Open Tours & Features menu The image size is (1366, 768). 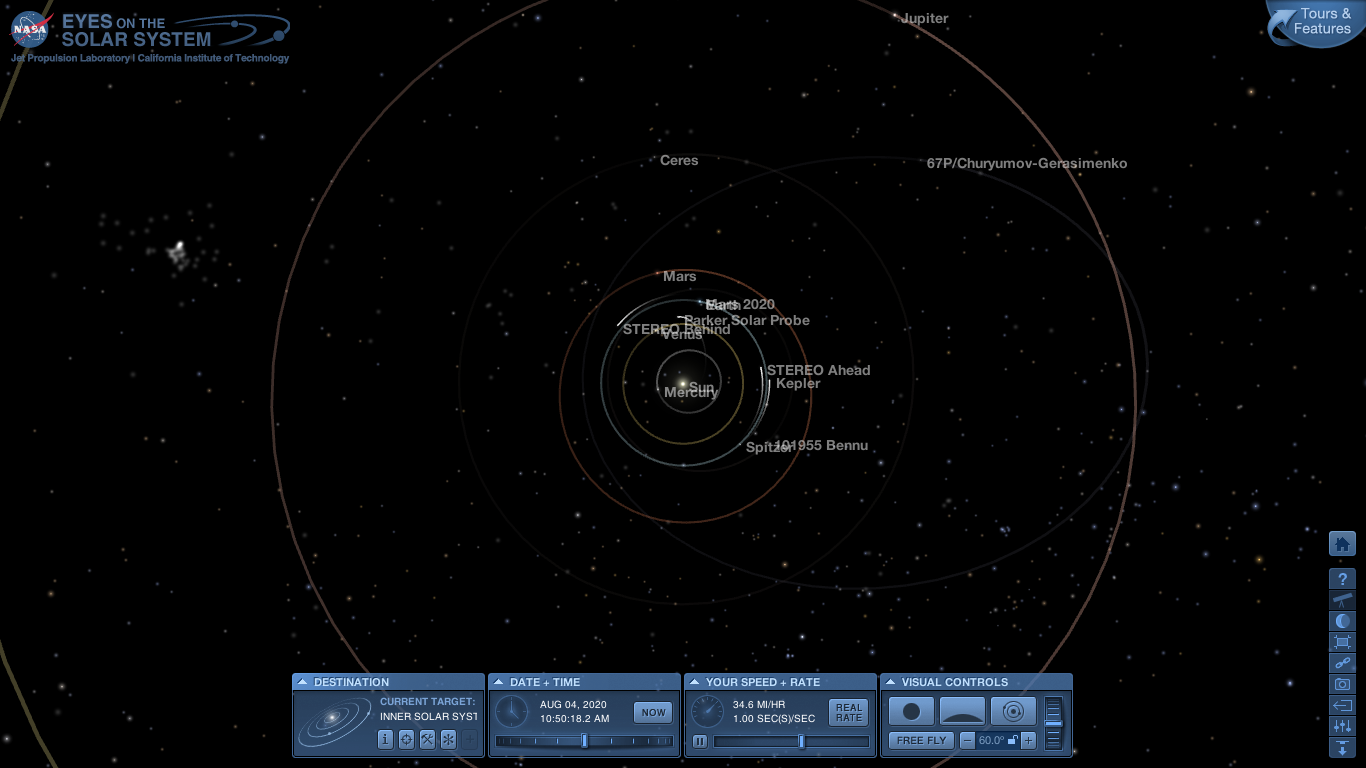1318,22
